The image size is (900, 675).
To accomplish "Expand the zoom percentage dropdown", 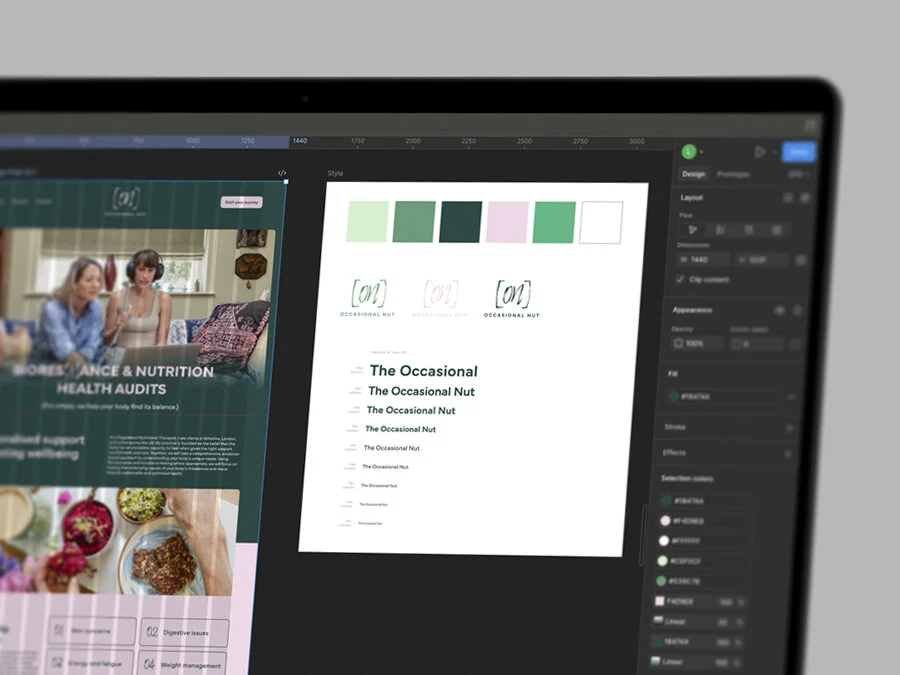I will 798,174.
